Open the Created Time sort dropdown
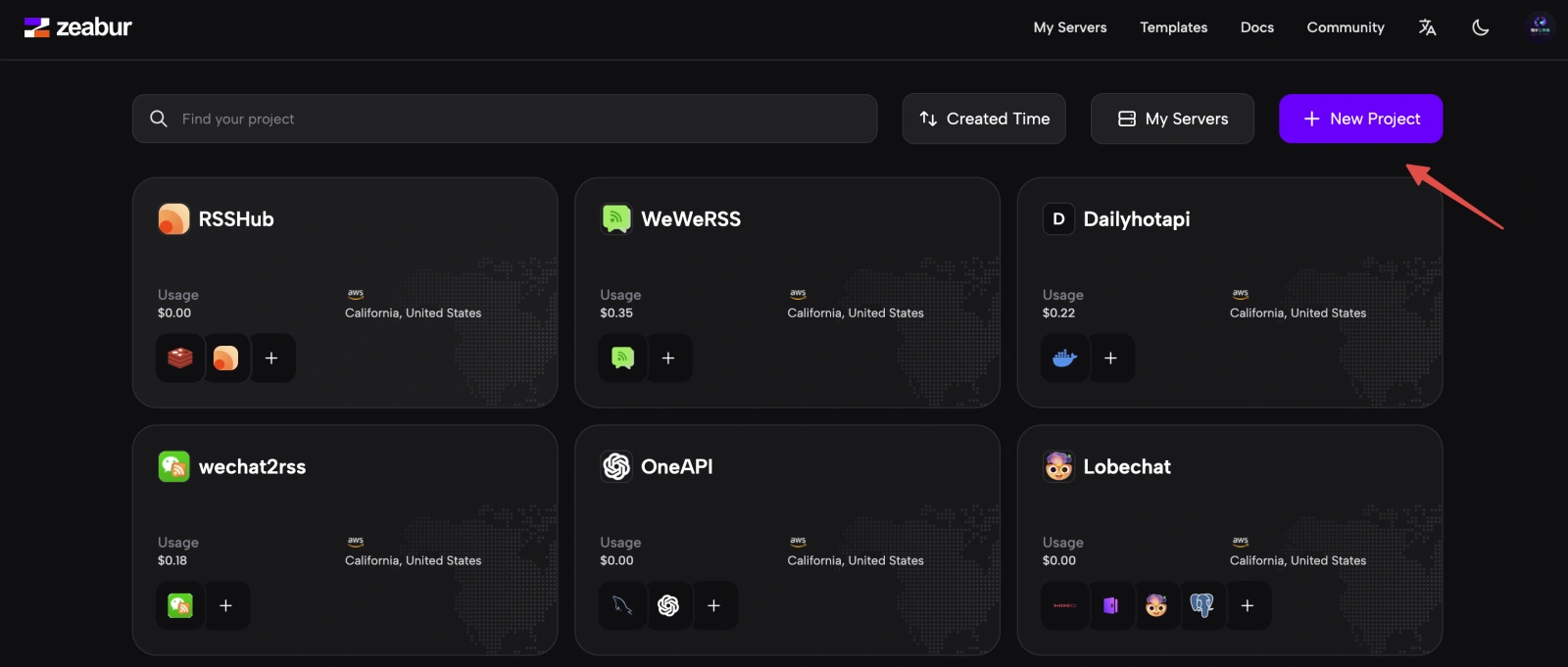 pos(984,119)
